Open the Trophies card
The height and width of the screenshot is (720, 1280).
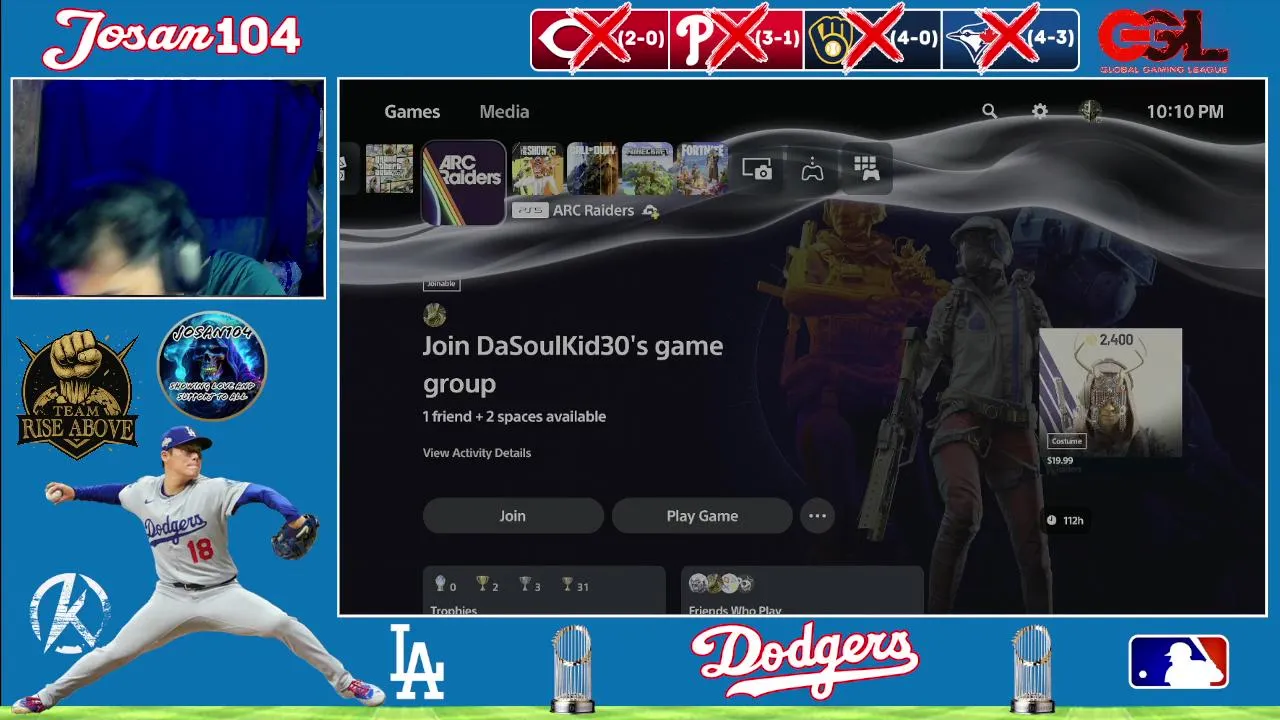(x=544, y=590)
